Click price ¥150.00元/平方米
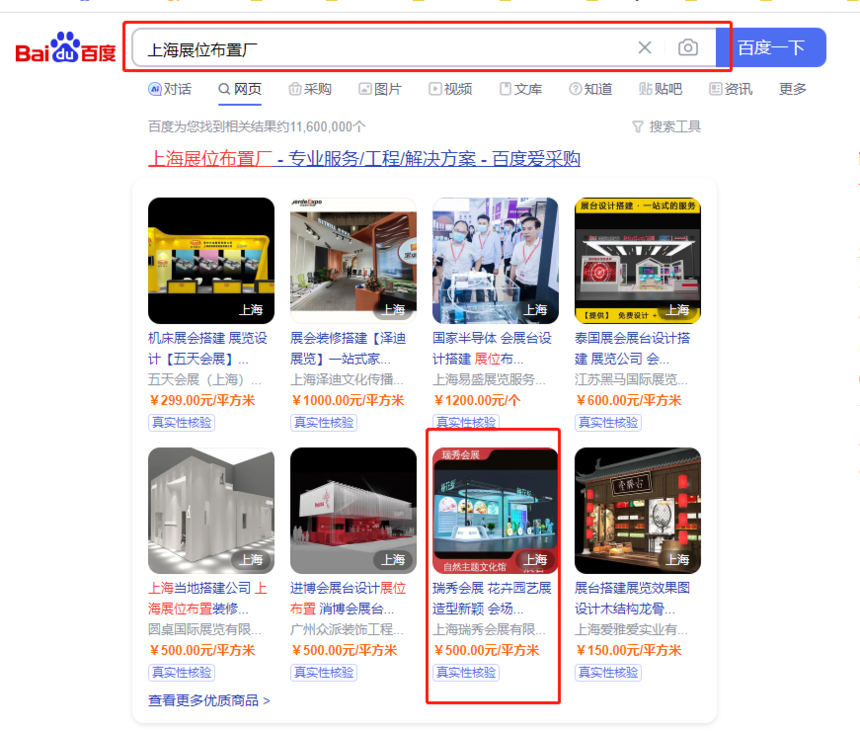 click(x=629, y=650)
